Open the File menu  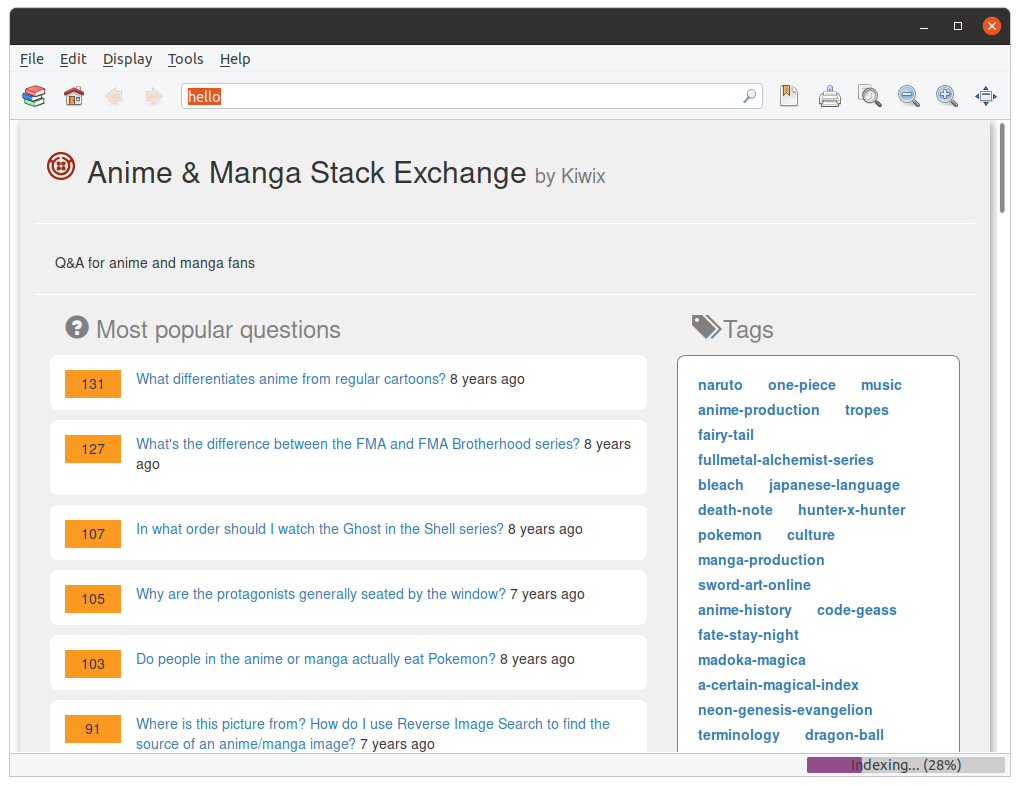coord(32,59)
